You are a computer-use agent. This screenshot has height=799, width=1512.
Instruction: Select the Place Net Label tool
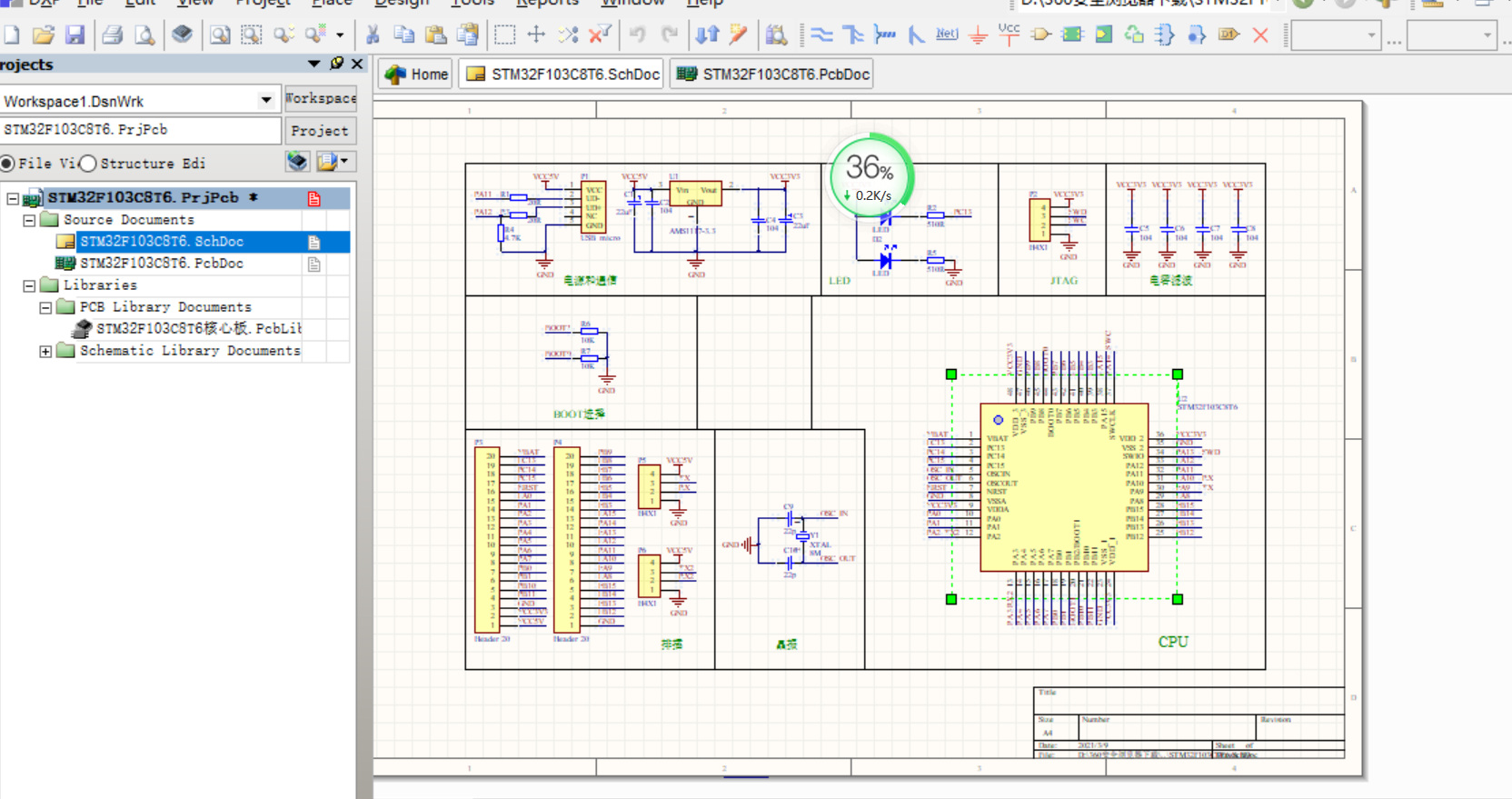coord(947,35)
